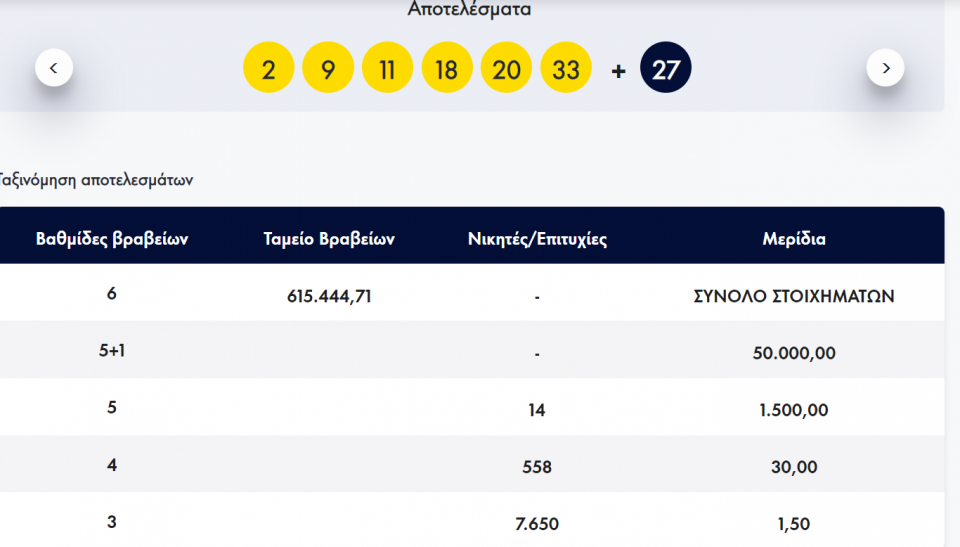960x547 pixels.
Task: Click the Βαθμίδες βραβείων column header
Action: coord(112,239)
